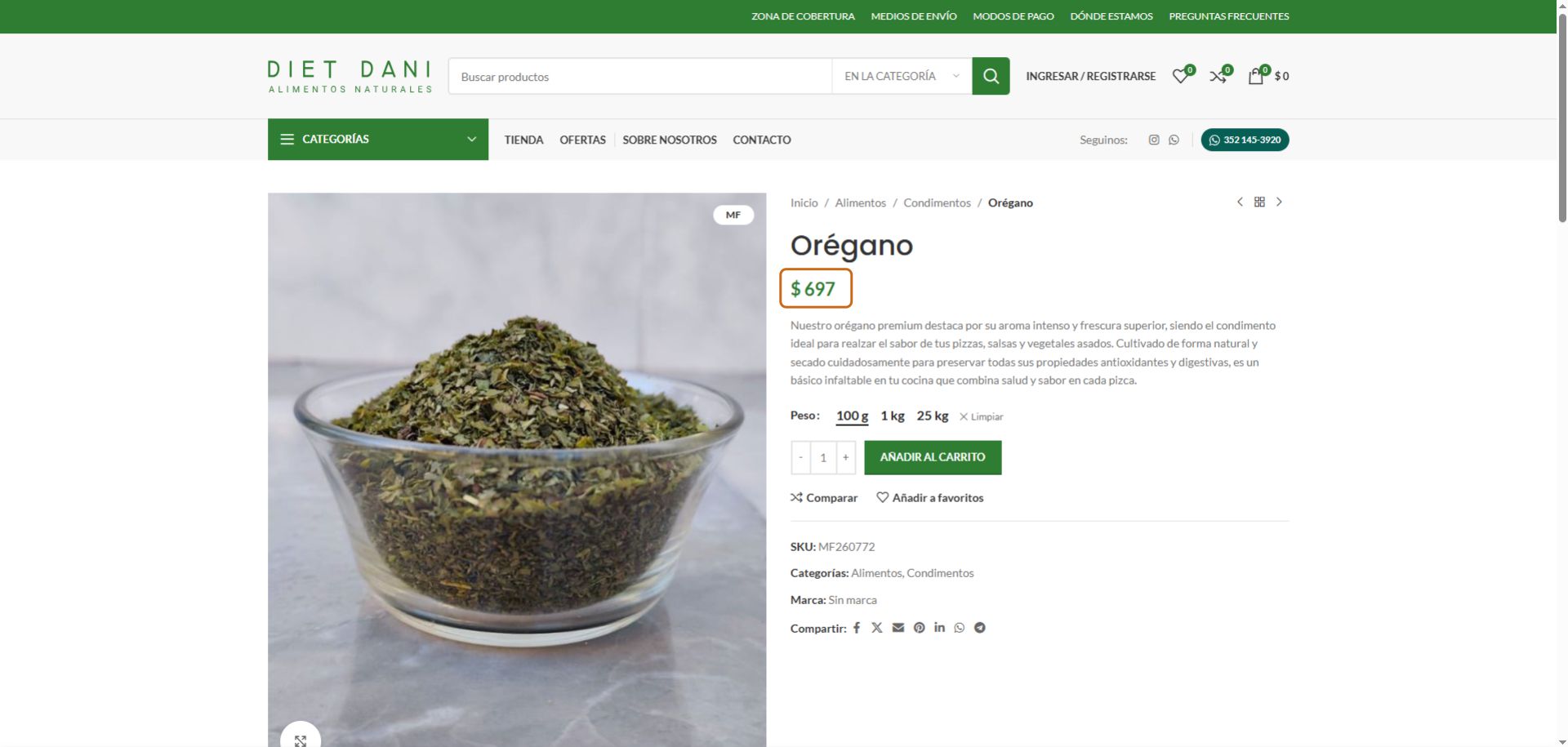The image size is (1568, 747).
Task: Focus the Buscar productos search field
Action: point(640,76)
